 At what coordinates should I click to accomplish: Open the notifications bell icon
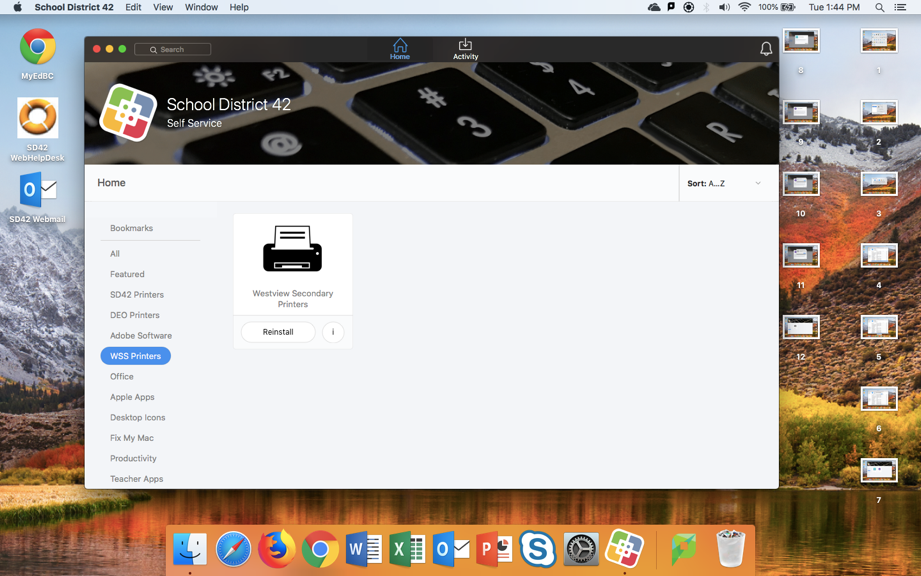click(765, 49)
